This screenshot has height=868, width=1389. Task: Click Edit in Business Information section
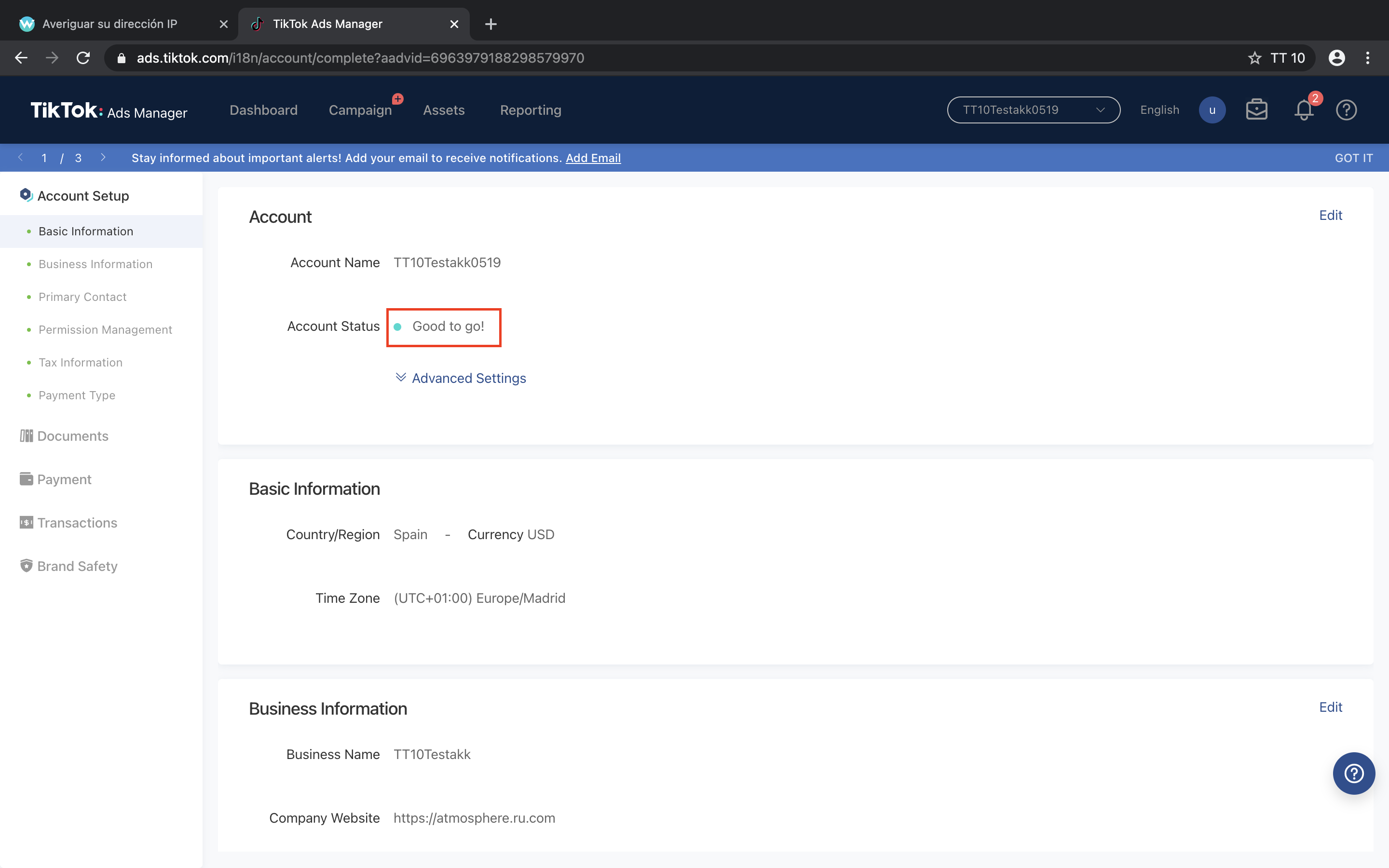pyautogui.click(x=1330, y=706)
